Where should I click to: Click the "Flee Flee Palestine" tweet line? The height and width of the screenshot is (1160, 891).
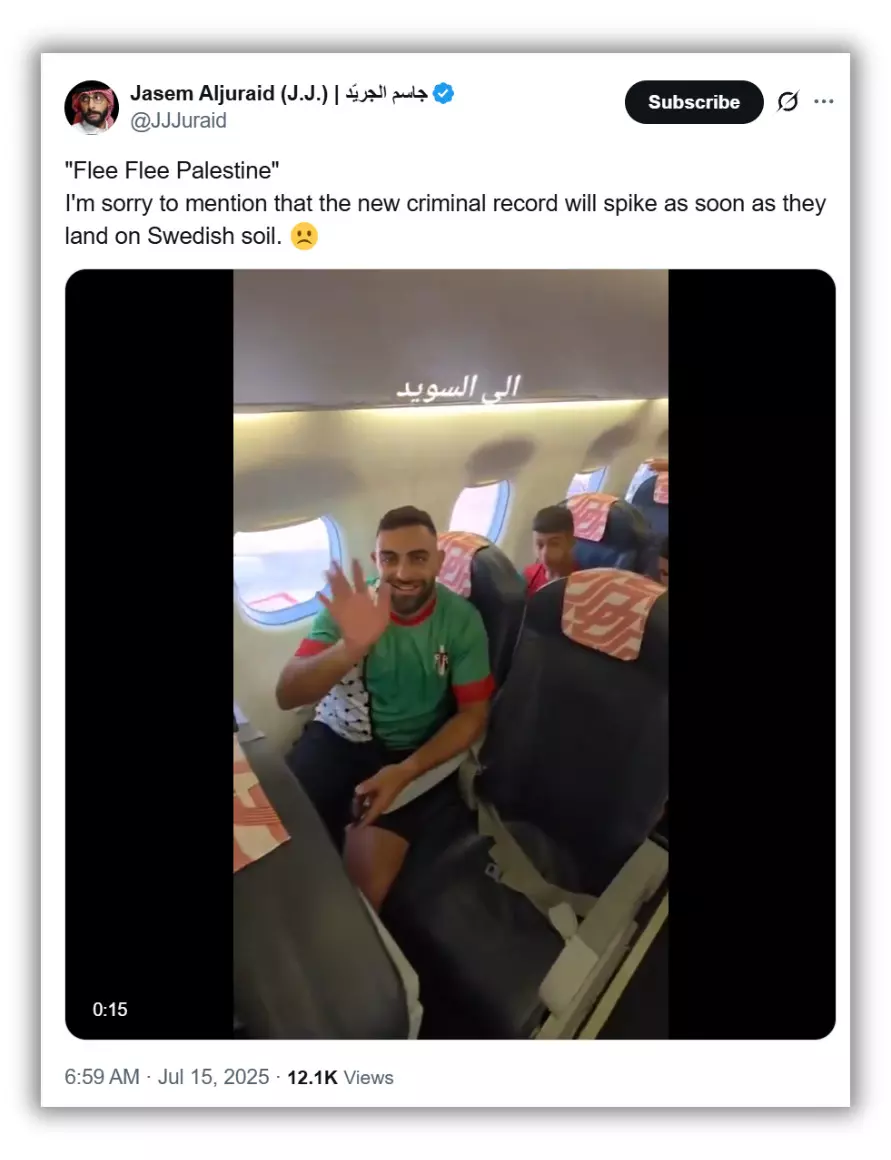pyautogui.click(x=172, y=170)
